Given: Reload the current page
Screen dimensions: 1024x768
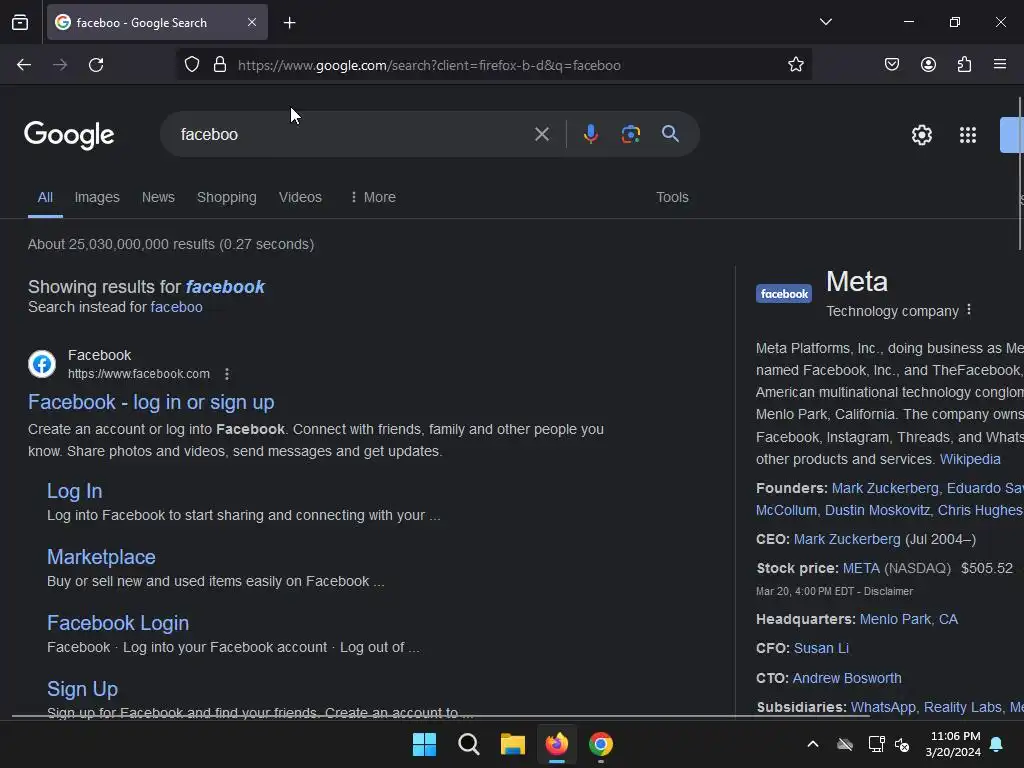Looking at the screenshot, I should (x=96, y=65).
